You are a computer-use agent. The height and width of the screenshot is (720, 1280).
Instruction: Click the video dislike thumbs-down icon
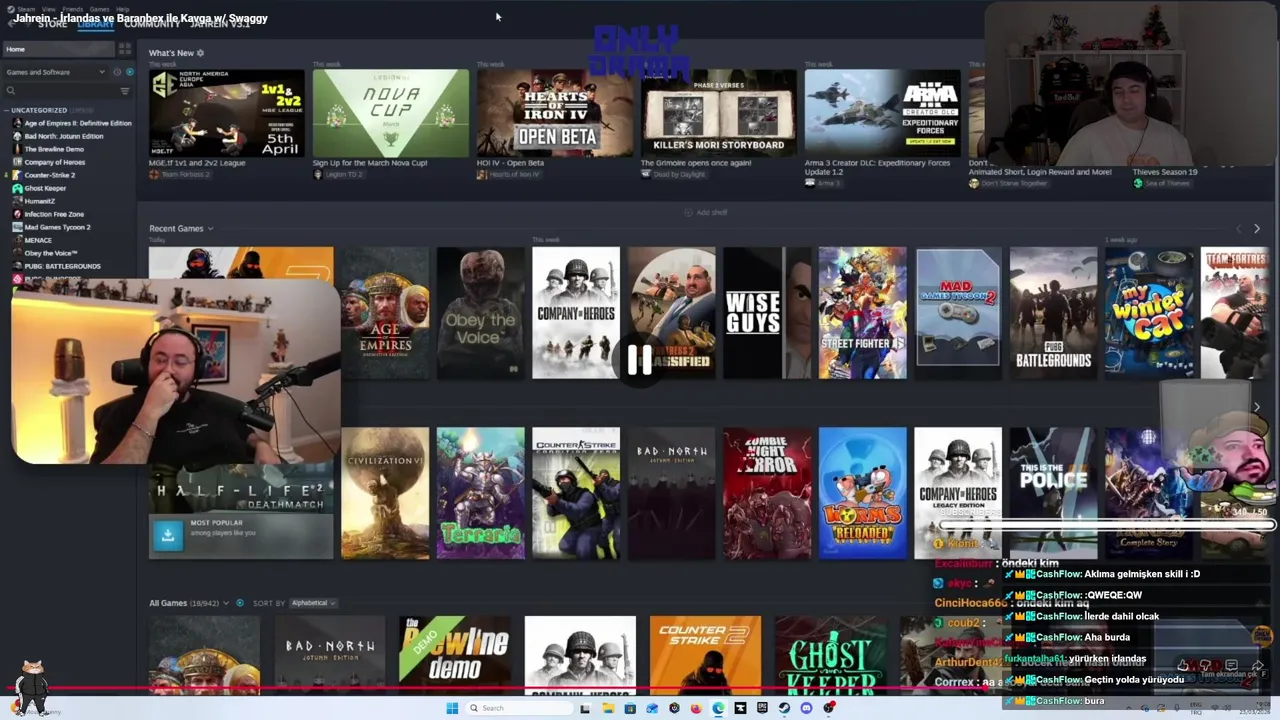pyautogui.click(x=1206, y=666)
